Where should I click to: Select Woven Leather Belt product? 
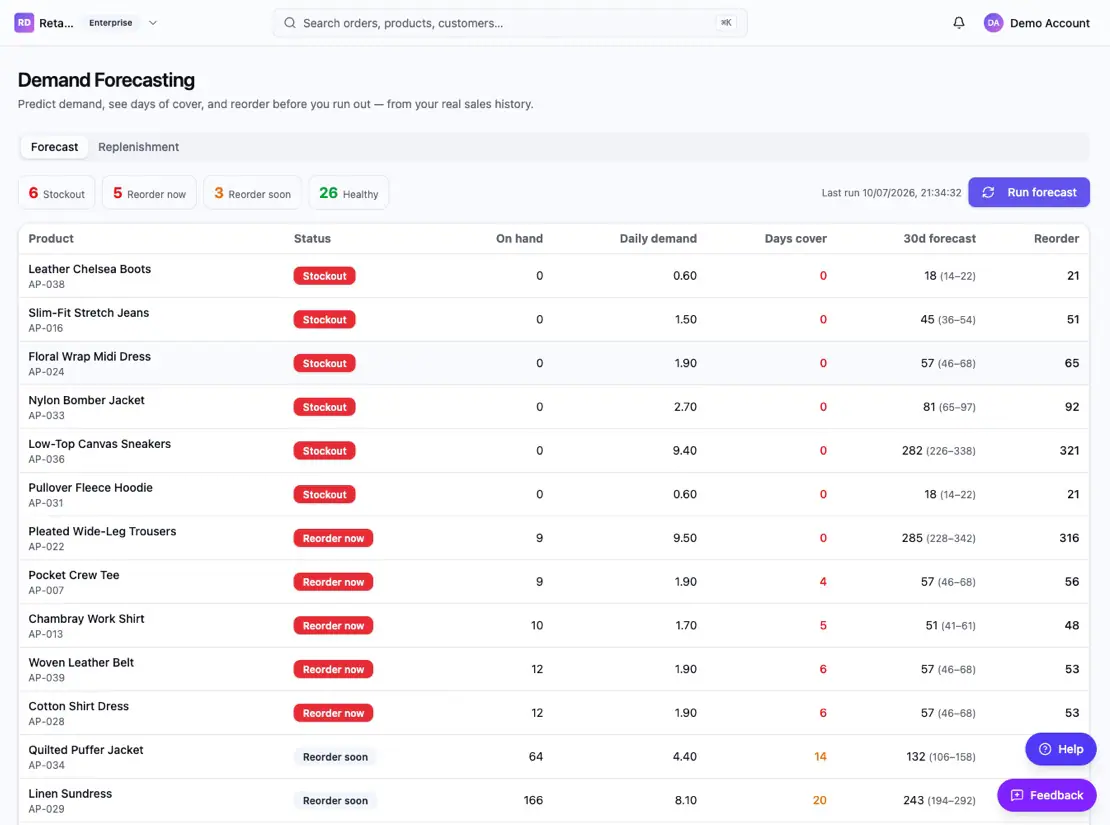click(x=81, y=663)
